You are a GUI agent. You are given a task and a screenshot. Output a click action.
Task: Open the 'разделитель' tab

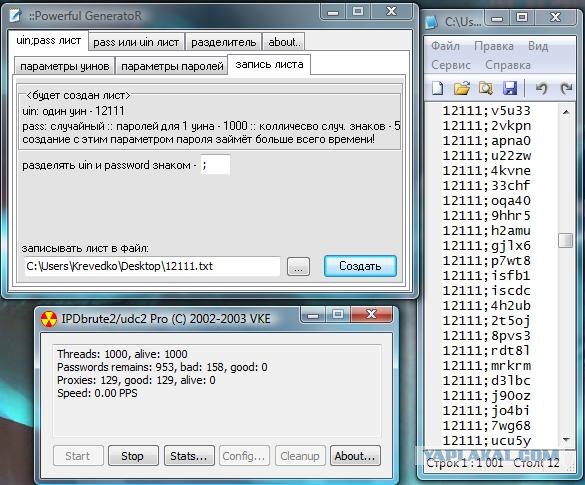[223, 42]
